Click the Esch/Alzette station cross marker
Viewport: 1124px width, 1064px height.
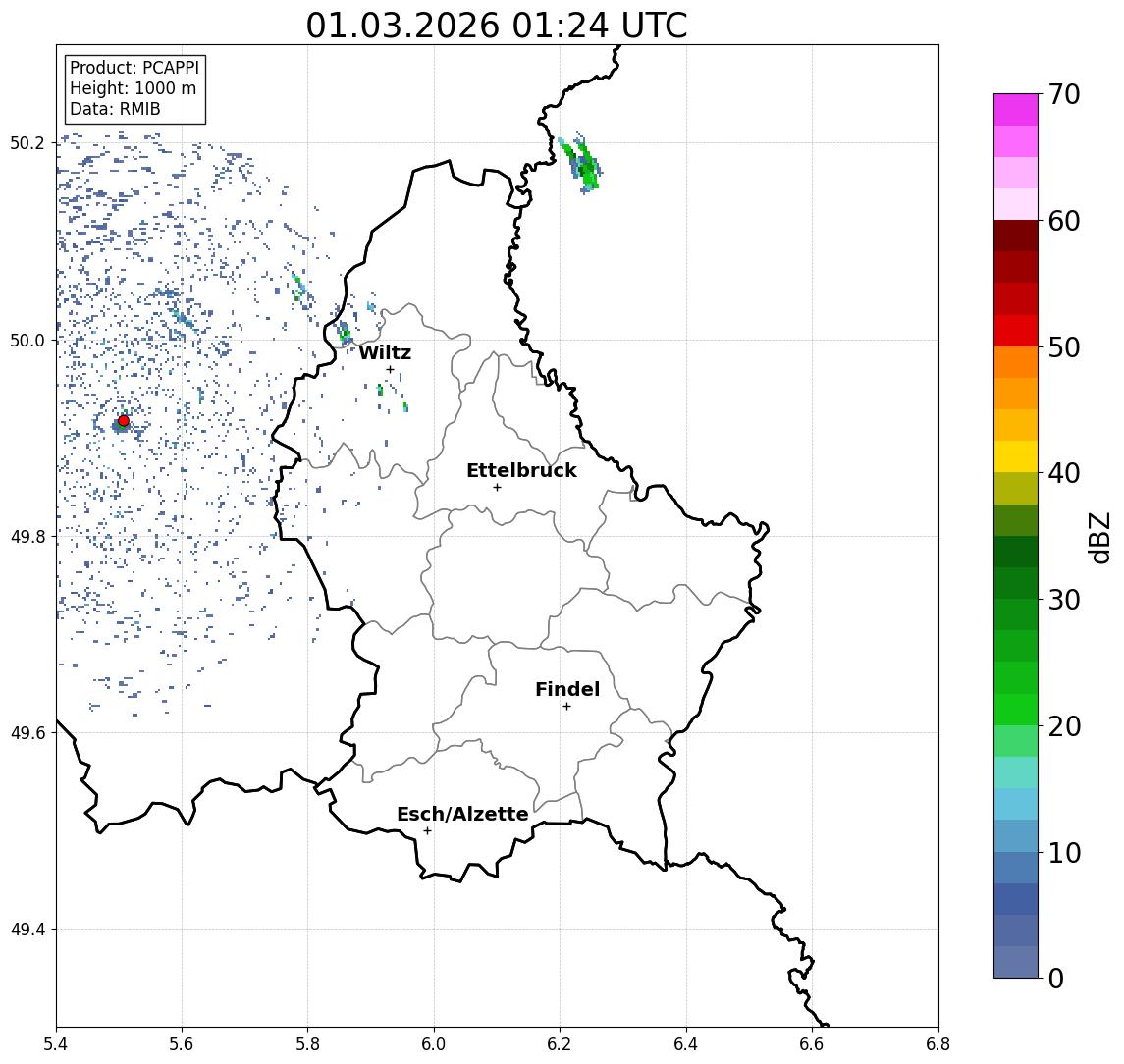(x=427, y=831)
